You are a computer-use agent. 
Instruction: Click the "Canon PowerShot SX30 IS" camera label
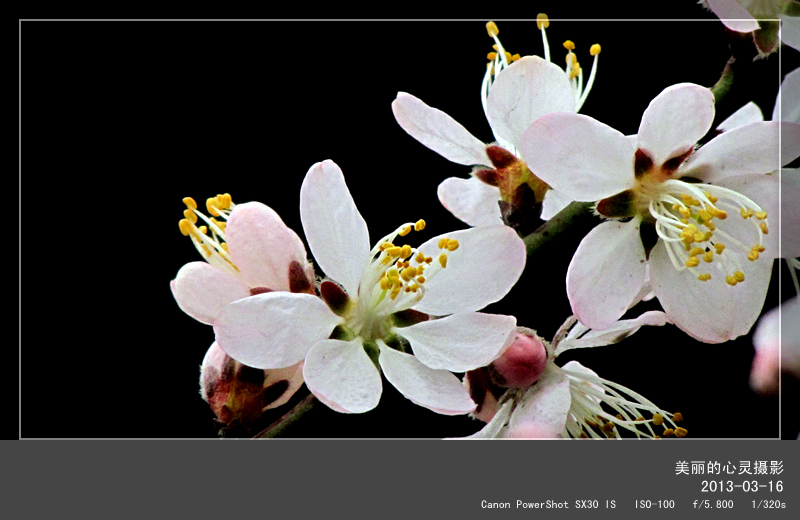[548, 504]
